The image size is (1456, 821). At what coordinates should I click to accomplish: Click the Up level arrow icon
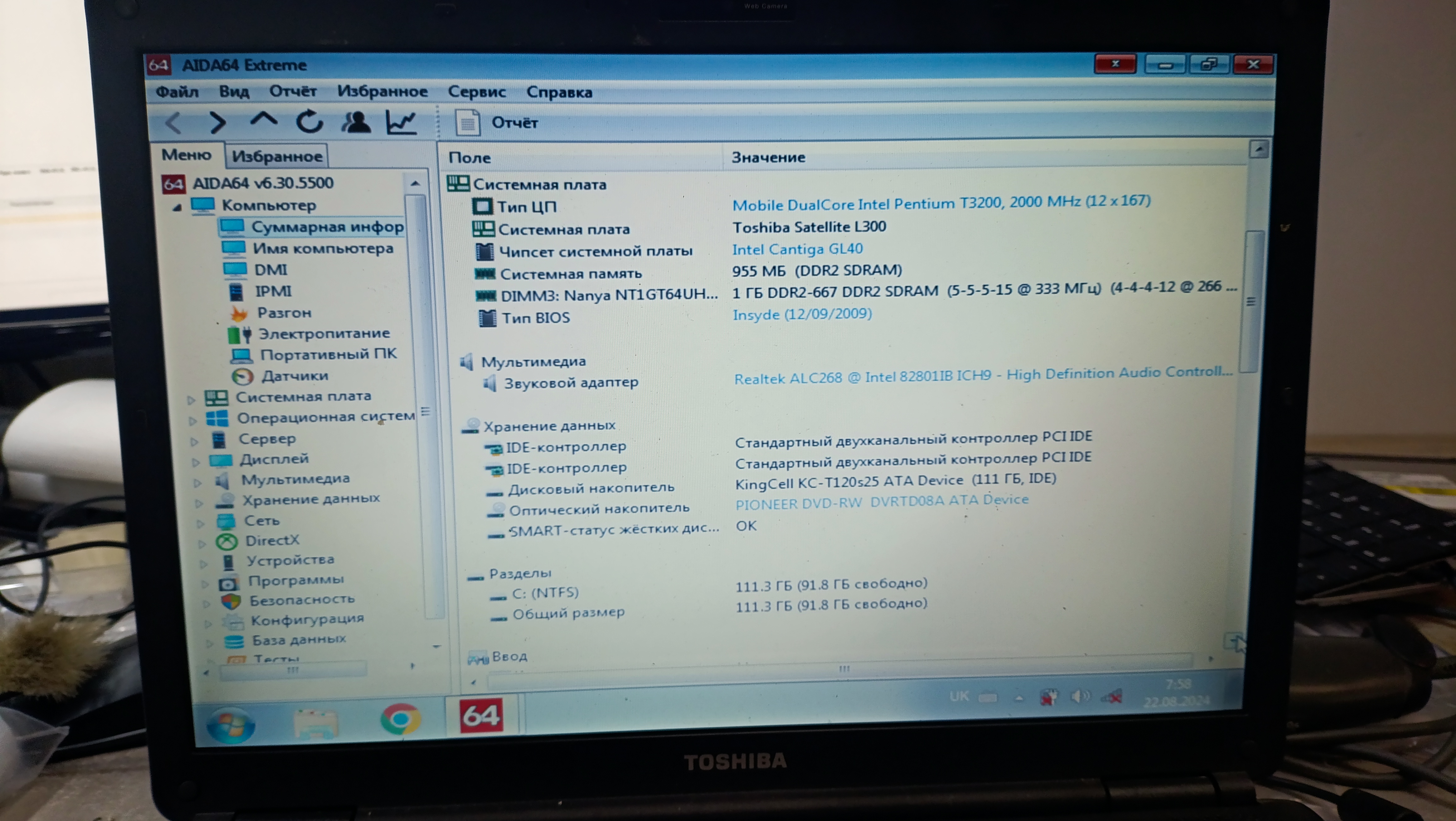263,120
